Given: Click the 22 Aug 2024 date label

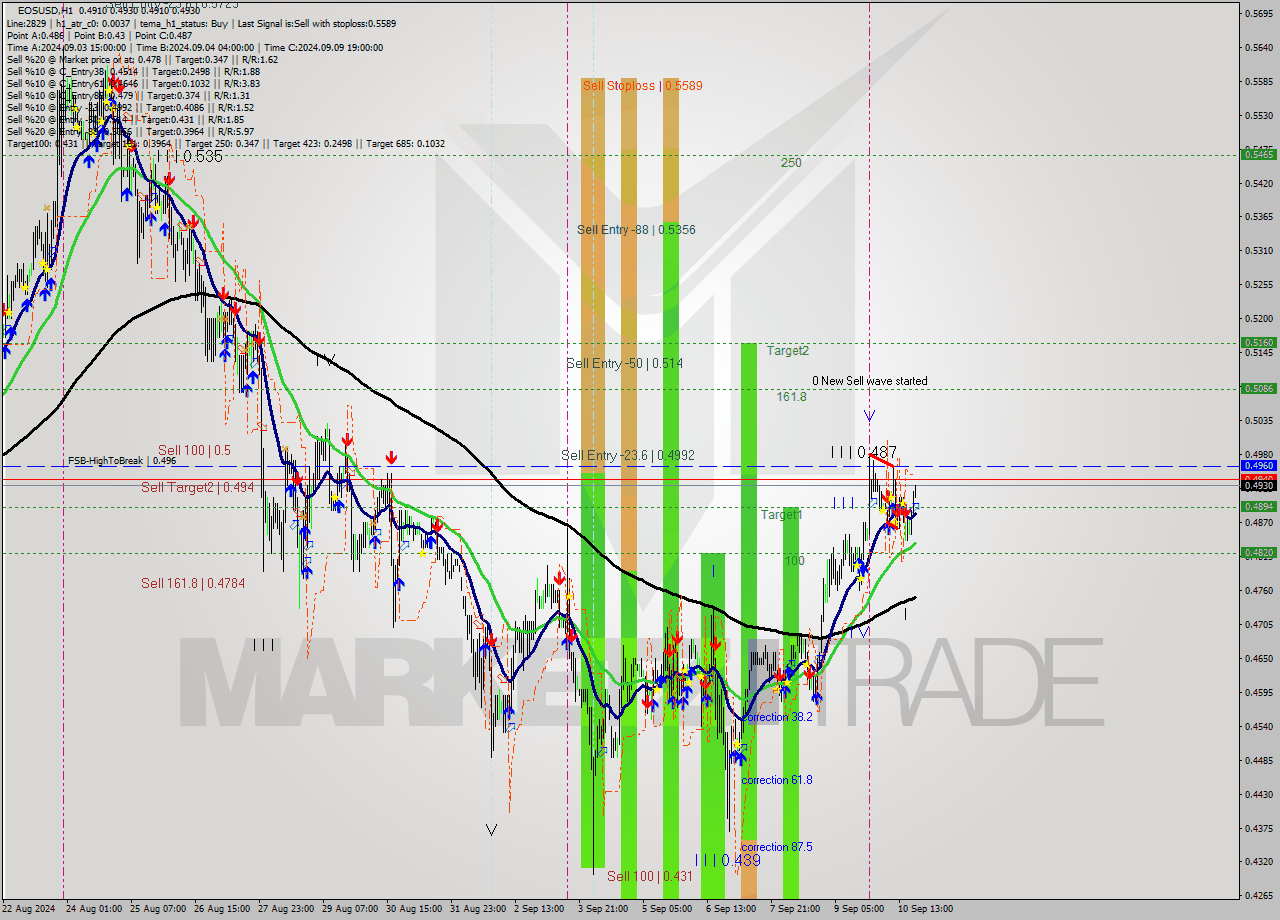Looking at the screenshot, I should coord(30,909).
